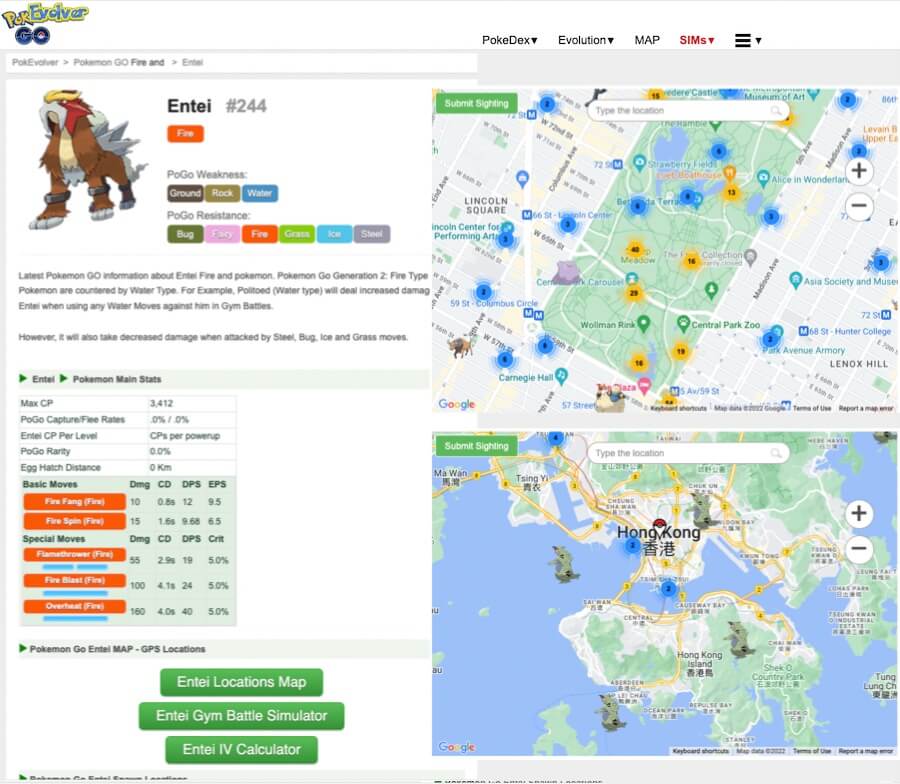Select the Pokeball marker above Hong Kong label
The height and width of the screenshot is (784, 900).
(660, 525)
